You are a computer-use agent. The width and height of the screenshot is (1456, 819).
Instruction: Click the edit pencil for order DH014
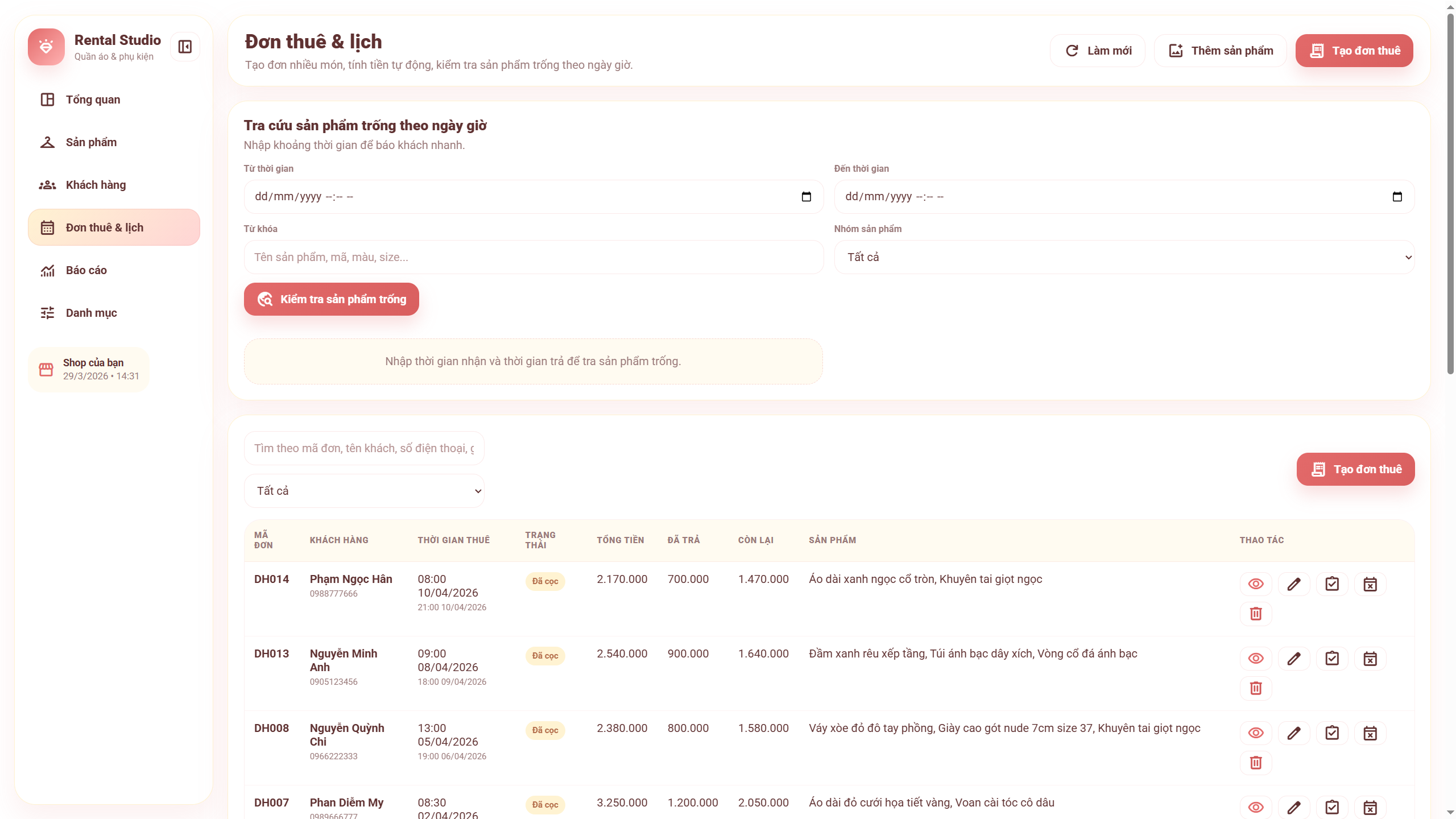(1294, 584)
